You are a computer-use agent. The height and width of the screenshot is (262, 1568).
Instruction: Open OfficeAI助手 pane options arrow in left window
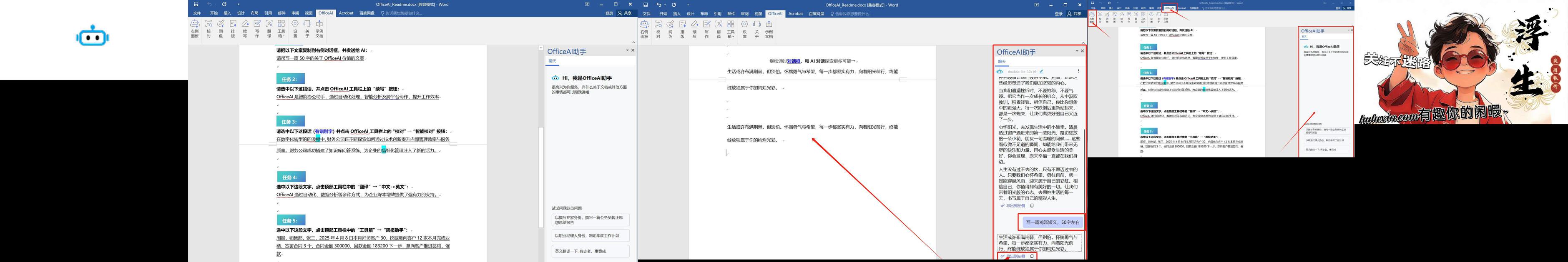coord(628,50)
